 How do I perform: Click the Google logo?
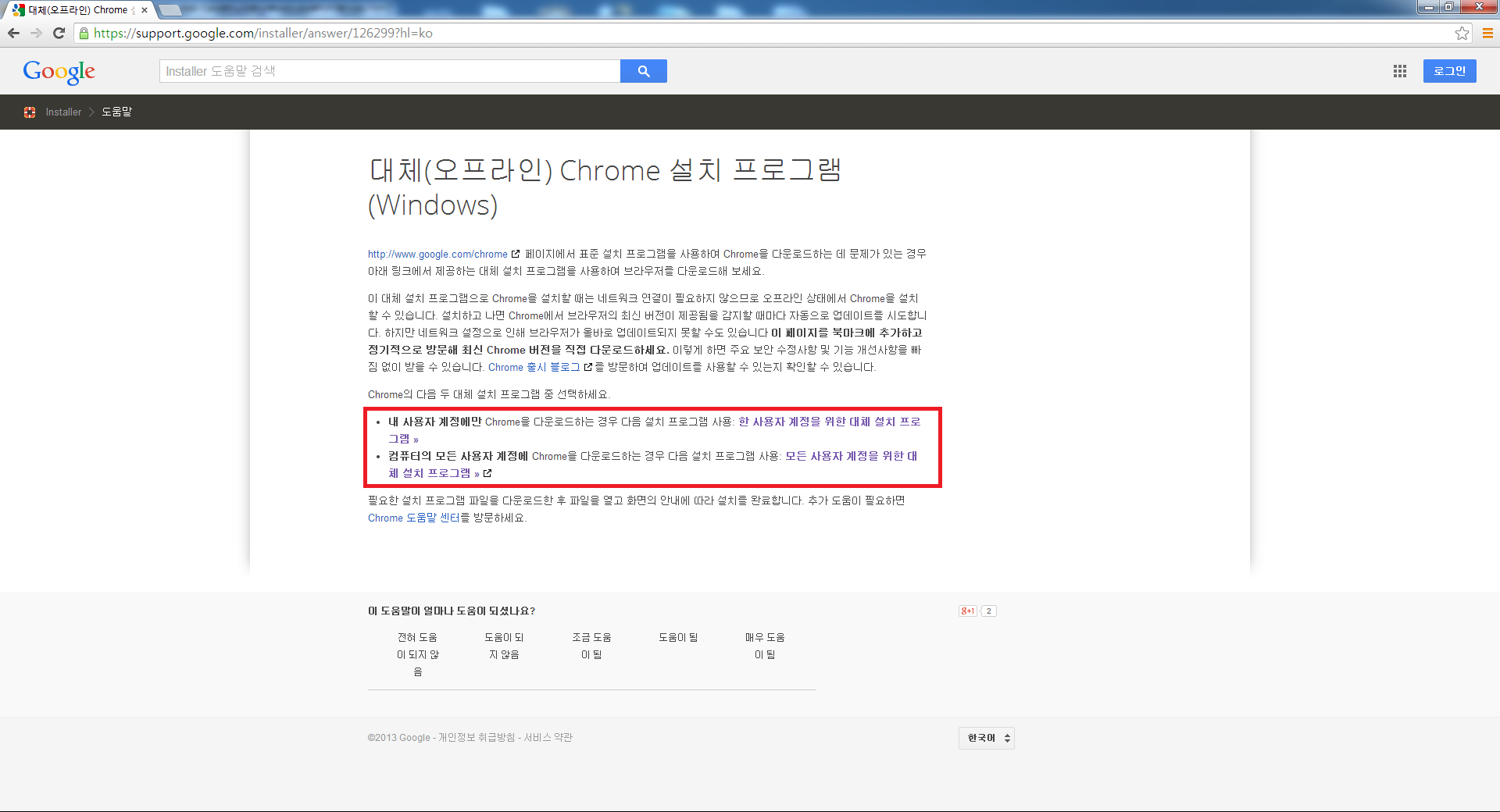(x=59, y=72)
